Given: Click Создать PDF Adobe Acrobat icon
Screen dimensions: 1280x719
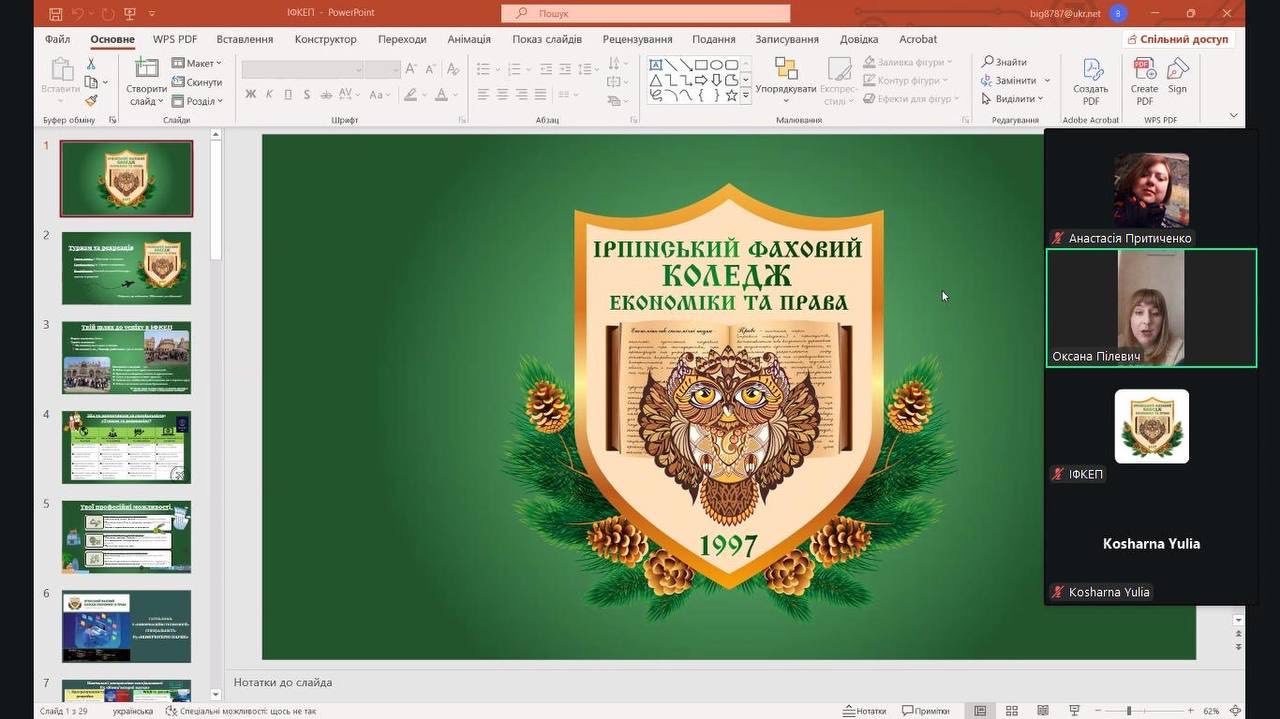Looking at the screenshot, I should click(x=1091, y=81).
